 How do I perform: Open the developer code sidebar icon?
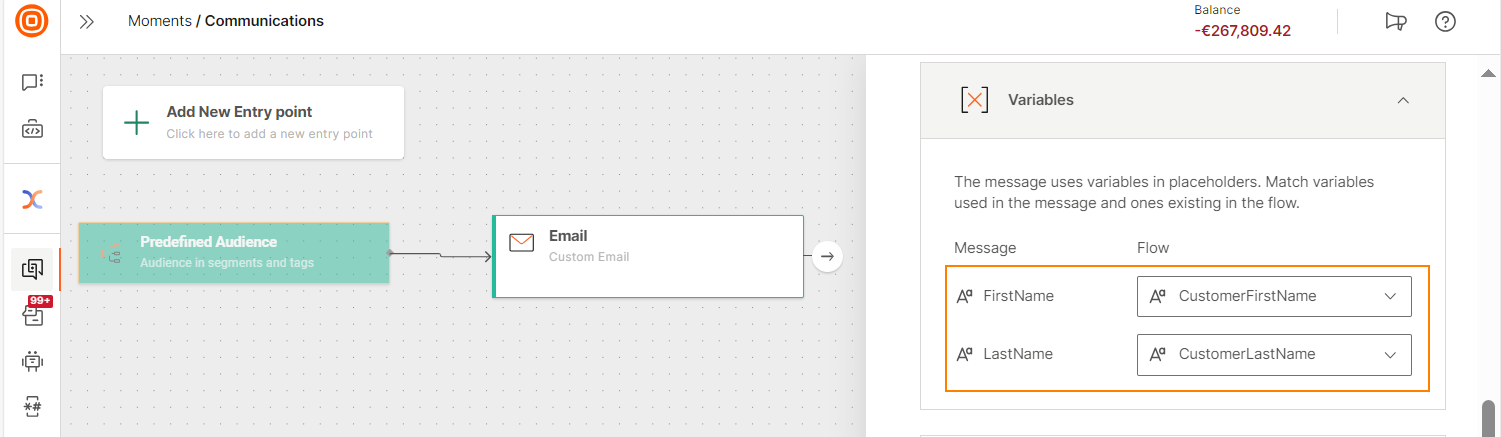[32, 130]
